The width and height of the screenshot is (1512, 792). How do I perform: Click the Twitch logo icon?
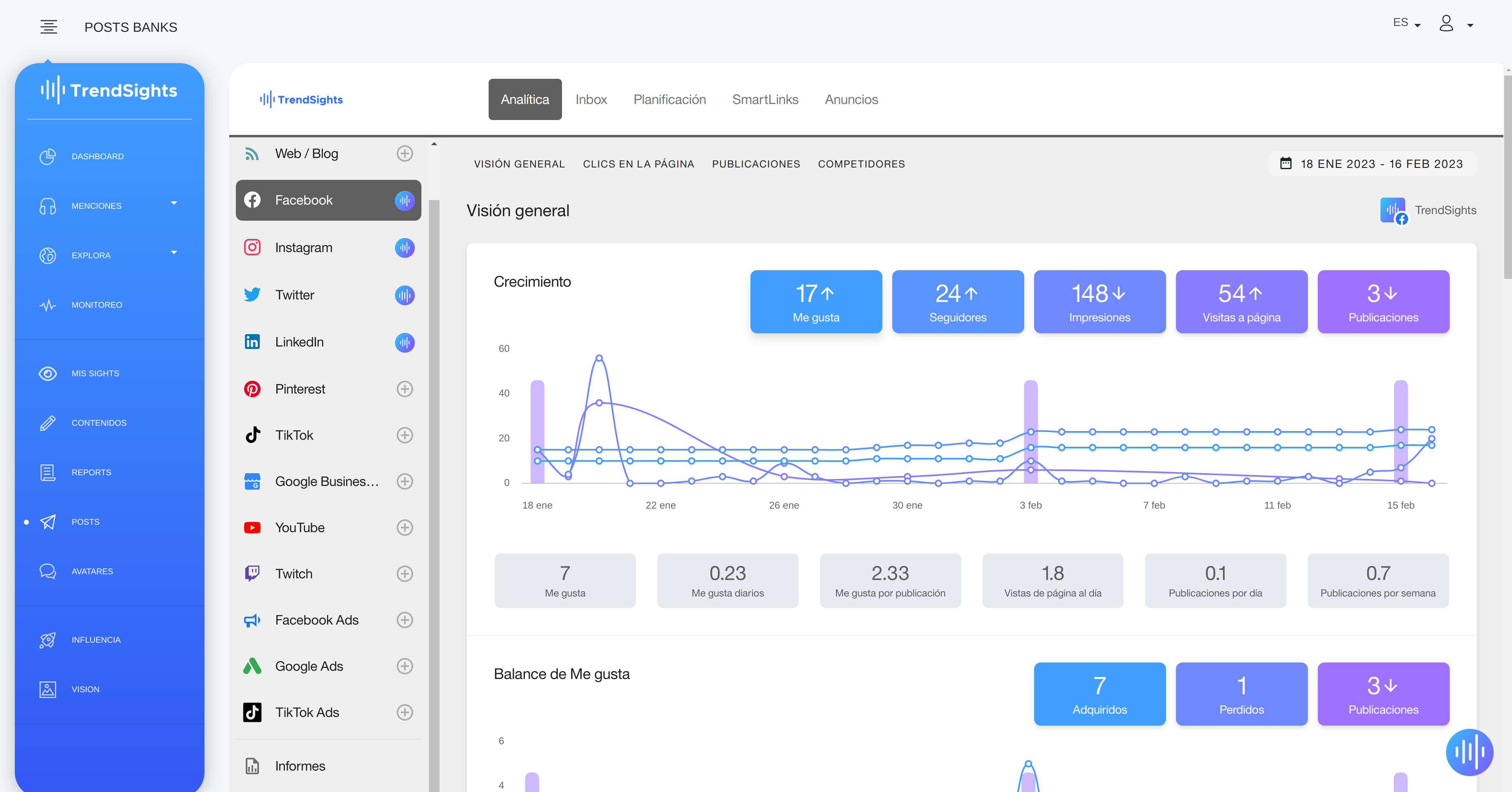coord(252,574)
